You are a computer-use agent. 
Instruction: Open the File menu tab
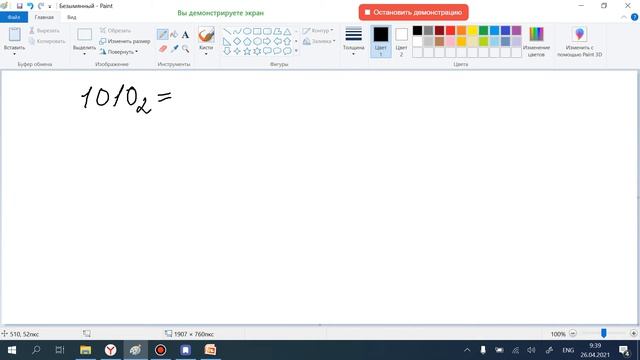[14, 17]
